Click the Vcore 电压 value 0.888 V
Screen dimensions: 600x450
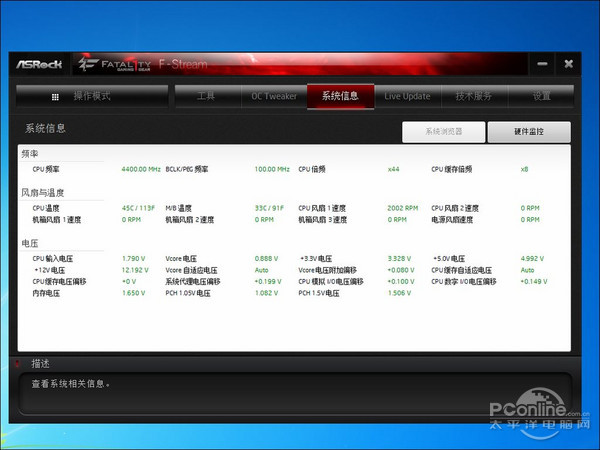tap(266, 259)
